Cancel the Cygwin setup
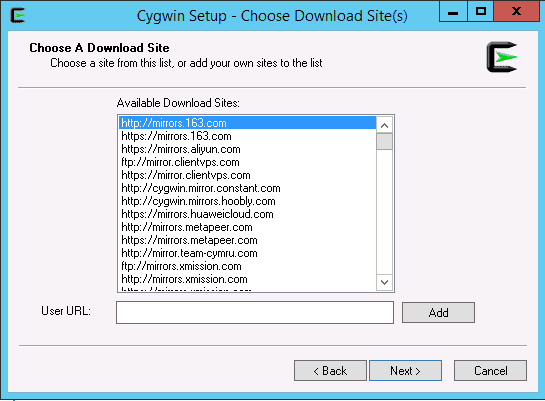Image resolution: width=545 pixels, height=401 pixels. [490, 370]
